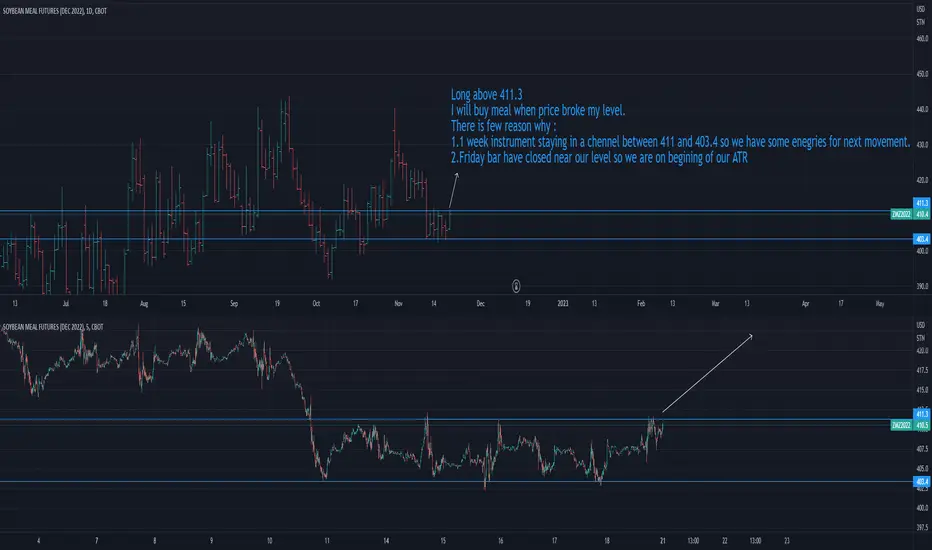Click day 11 on the 5-minute time axis
The image size is (932, 550).
pyautogui.click(x=327, y=540)
